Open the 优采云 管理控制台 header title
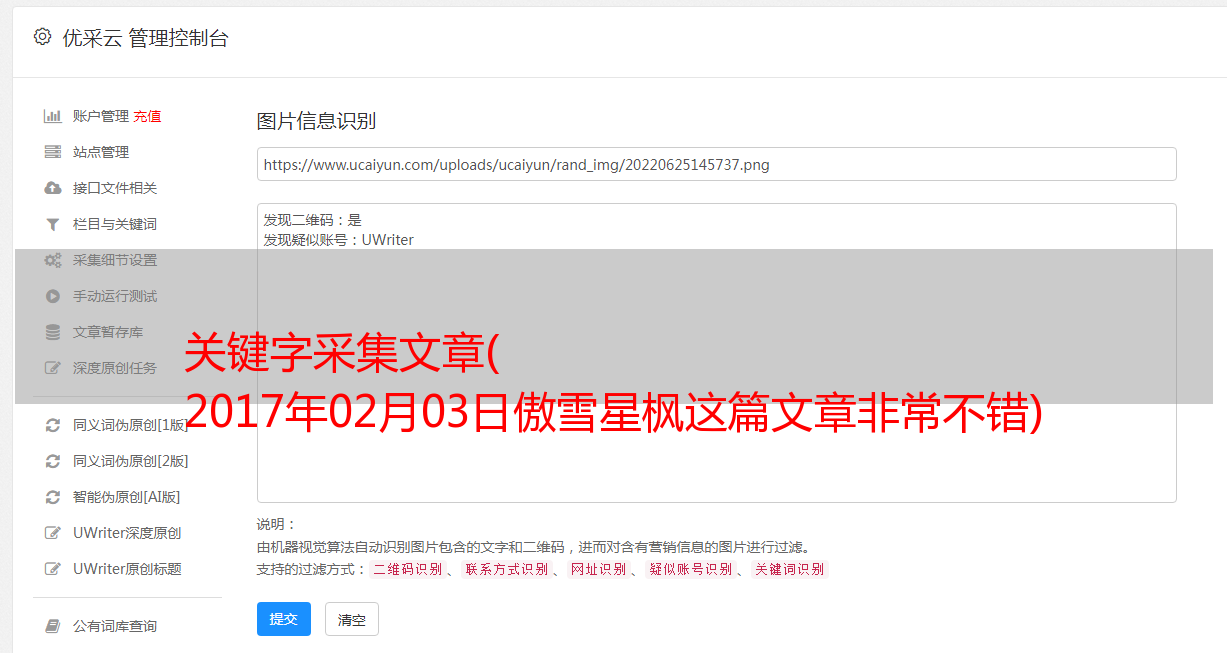This screenshot has width=1227, height=653. coord(145,38)
